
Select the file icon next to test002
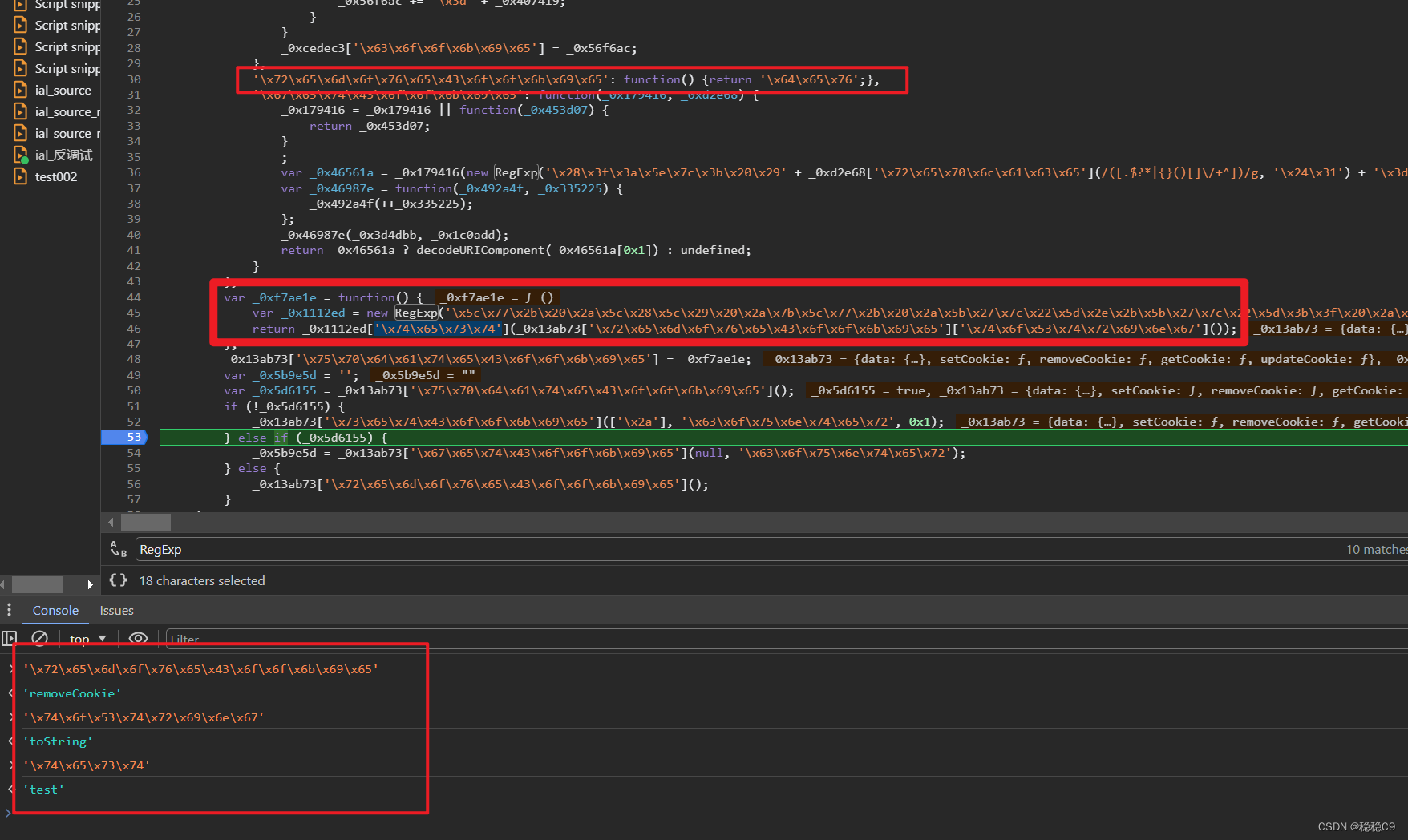(x=20, y=176)
